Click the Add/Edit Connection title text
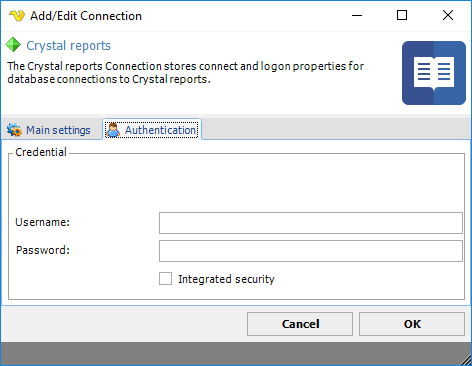472x366 pixels. 86,16
